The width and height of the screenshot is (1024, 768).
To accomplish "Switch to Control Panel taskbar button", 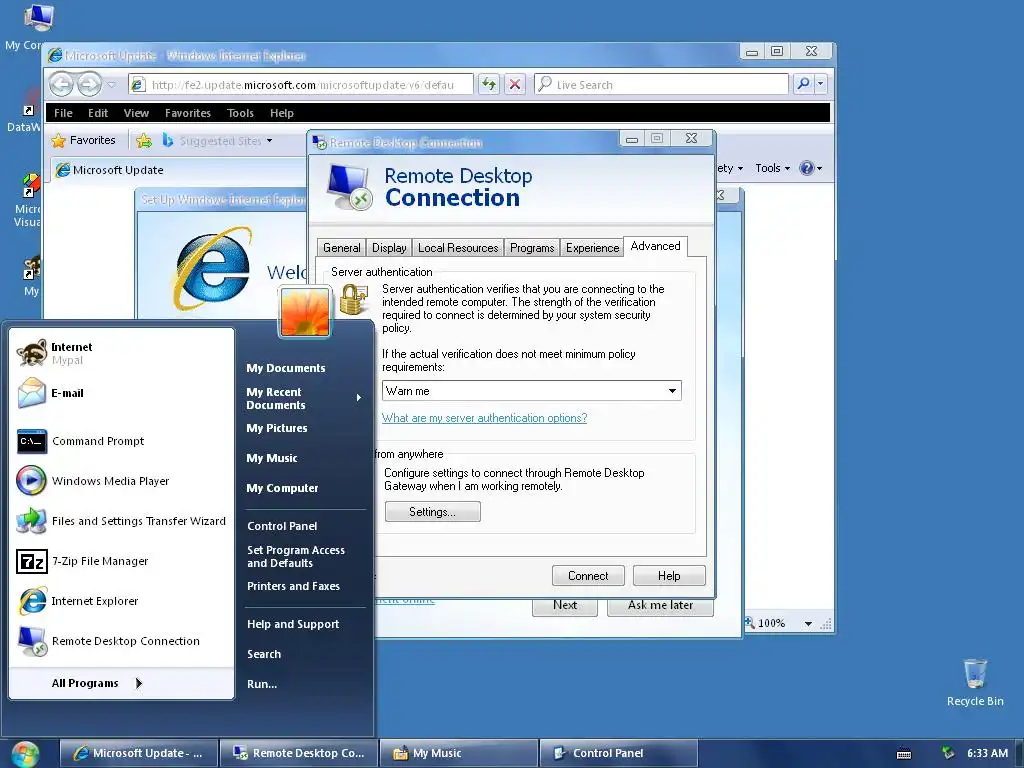I will (618, 754).
